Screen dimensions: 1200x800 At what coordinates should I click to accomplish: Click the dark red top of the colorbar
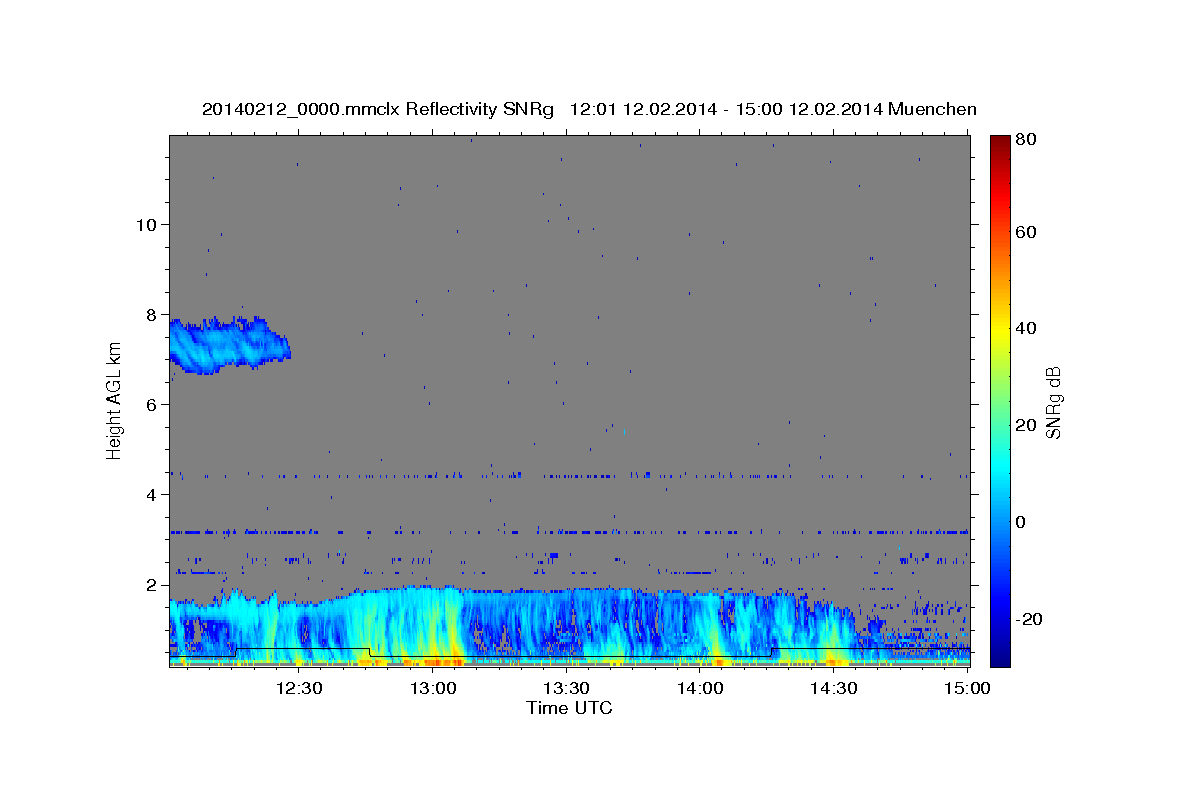point(1000,145)
